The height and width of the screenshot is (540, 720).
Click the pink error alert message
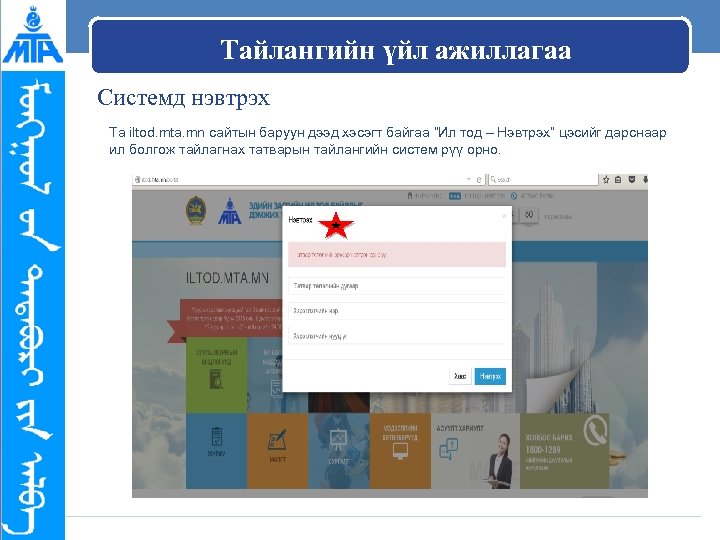point(397,254)
